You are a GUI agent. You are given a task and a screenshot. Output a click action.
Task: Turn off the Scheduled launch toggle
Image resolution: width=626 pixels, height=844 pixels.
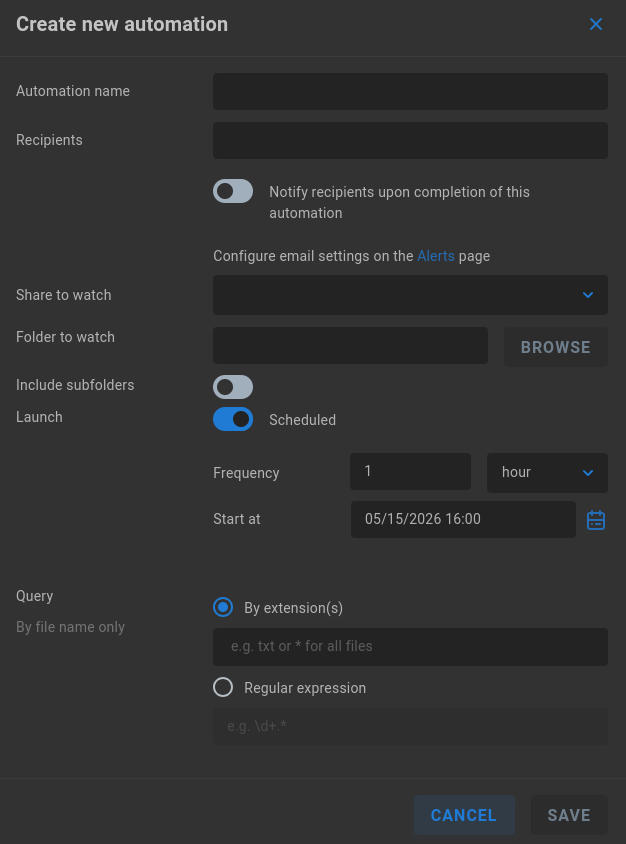[x=233, y=419]
